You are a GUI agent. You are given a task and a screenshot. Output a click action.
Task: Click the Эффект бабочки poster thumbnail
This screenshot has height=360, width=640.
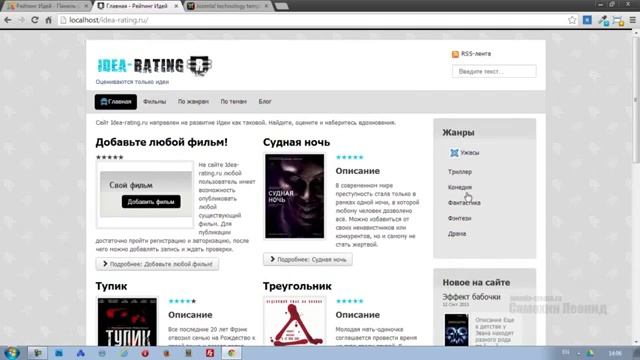[456, 330]
